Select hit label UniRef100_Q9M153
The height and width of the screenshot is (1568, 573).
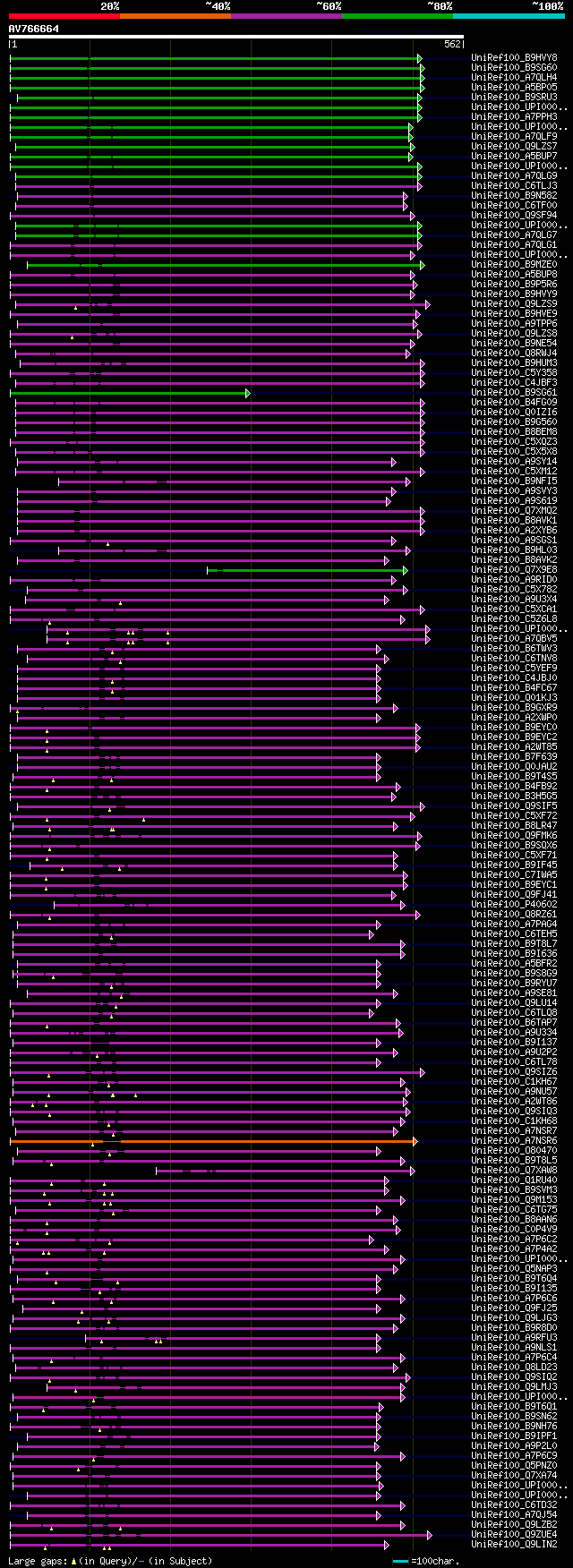[514, 1199]
